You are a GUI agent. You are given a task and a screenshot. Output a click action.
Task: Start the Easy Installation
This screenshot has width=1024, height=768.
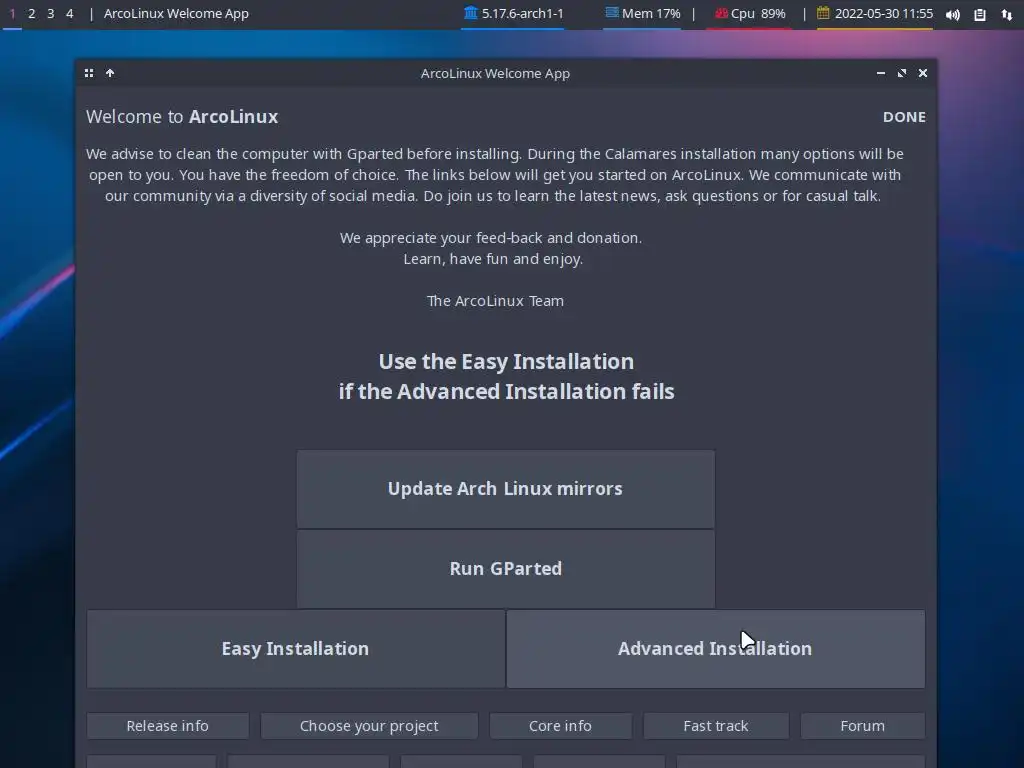tap(296, 649)
